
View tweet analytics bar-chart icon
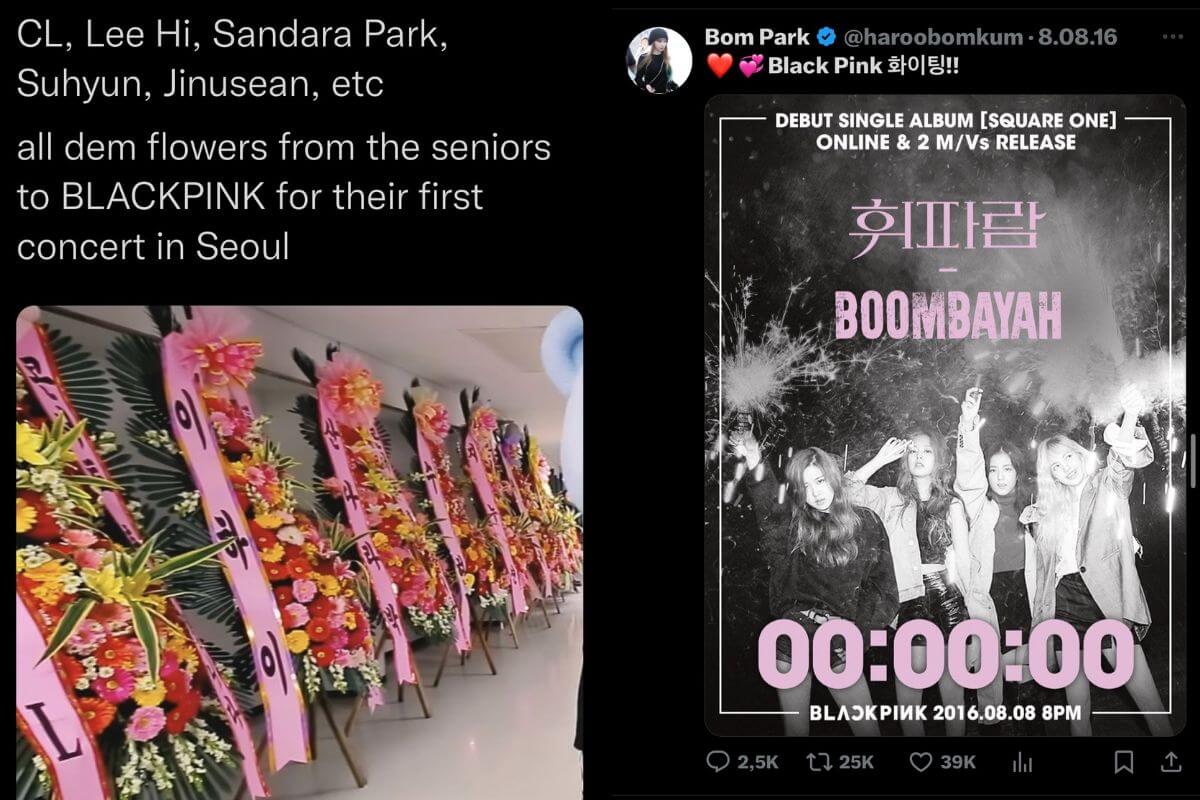coord(1022,762)
